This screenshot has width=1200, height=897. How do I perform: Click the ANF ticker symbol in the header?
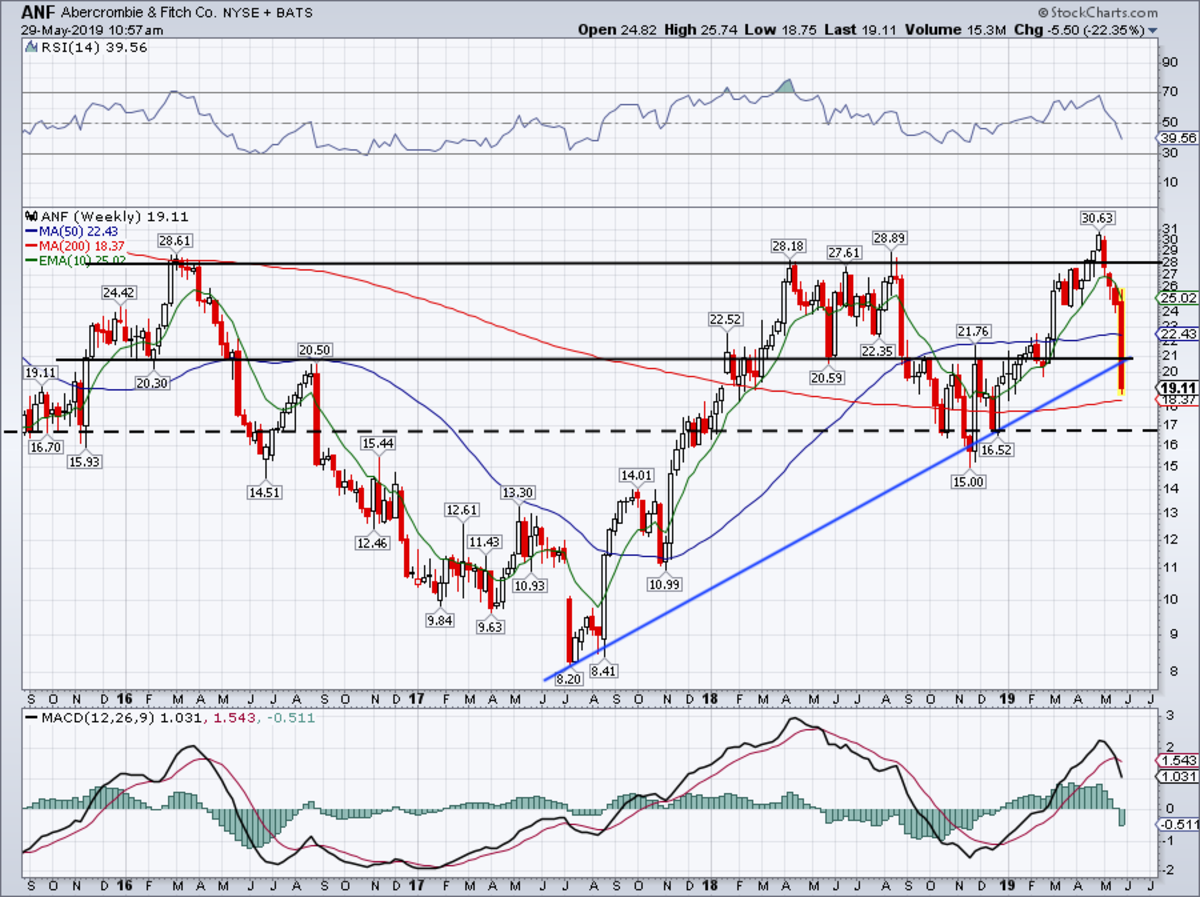[38, 12]
